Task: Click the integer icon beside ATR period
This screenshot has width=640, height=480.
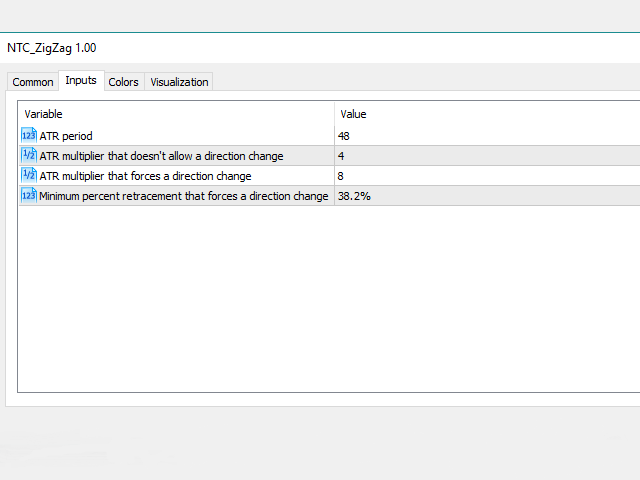Action: click(28, 136)
